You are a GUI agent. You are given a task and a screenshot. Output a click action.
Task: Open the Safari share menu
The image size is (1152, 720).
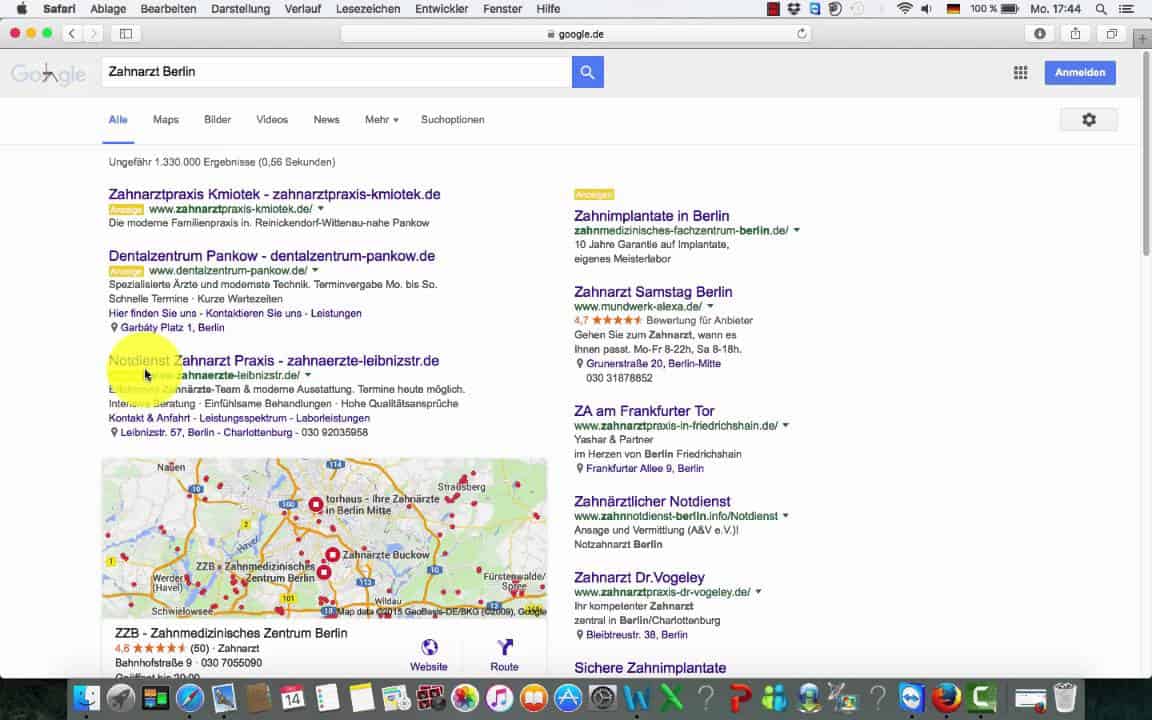(1076, 34)
